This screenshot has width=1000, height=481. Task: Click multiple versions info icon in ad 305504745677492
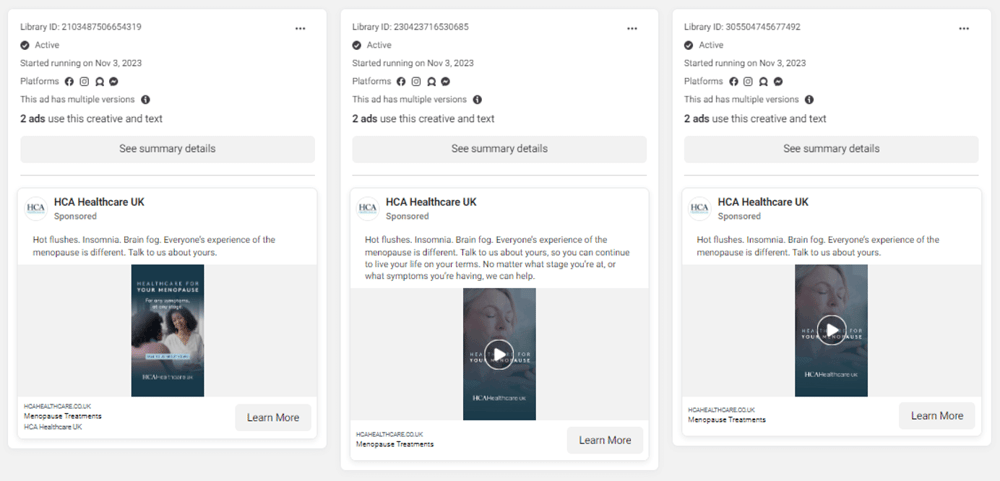[809, 100]
